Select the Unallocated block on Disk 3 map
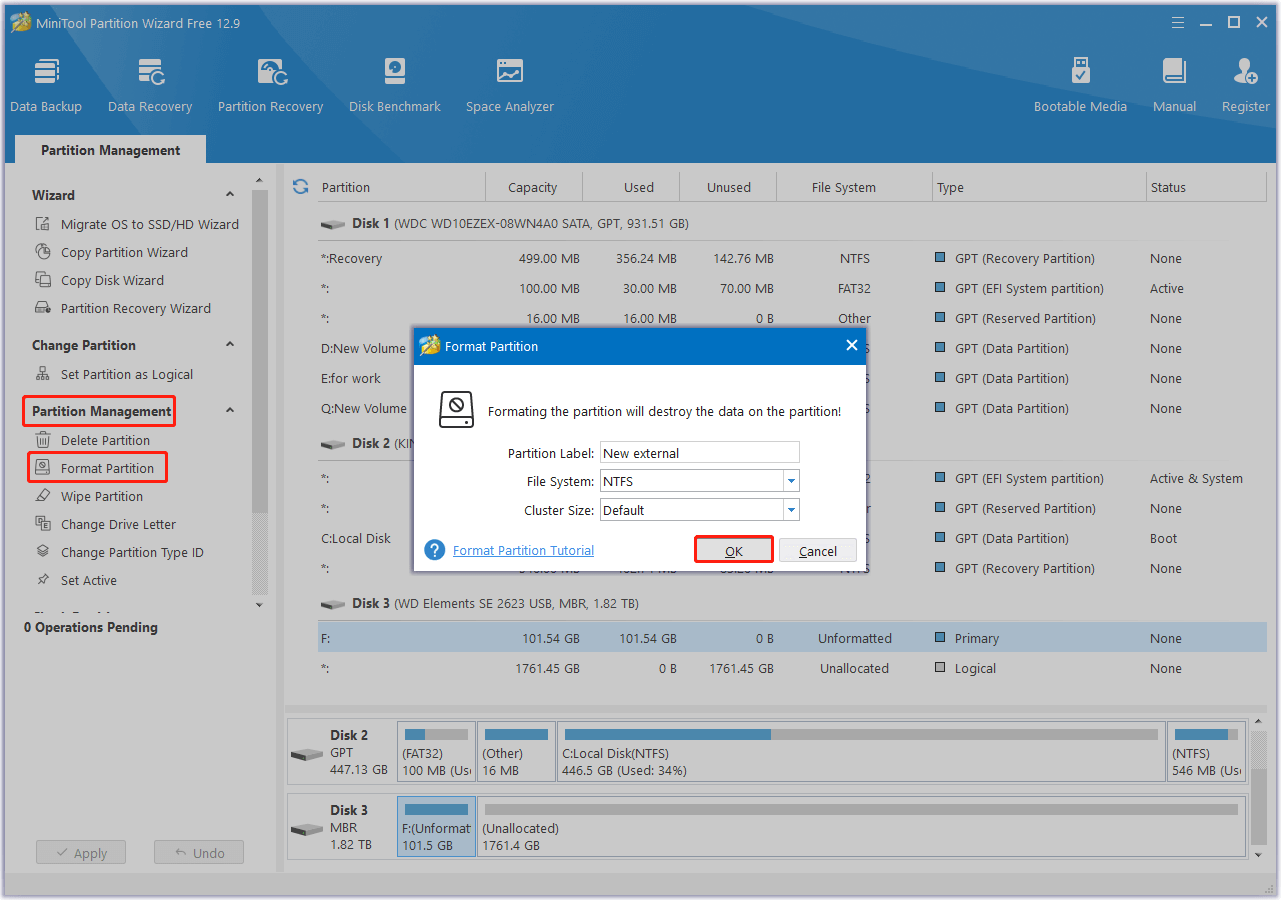This screenshot has width=1281, height=900. click(x=860, y=828)
